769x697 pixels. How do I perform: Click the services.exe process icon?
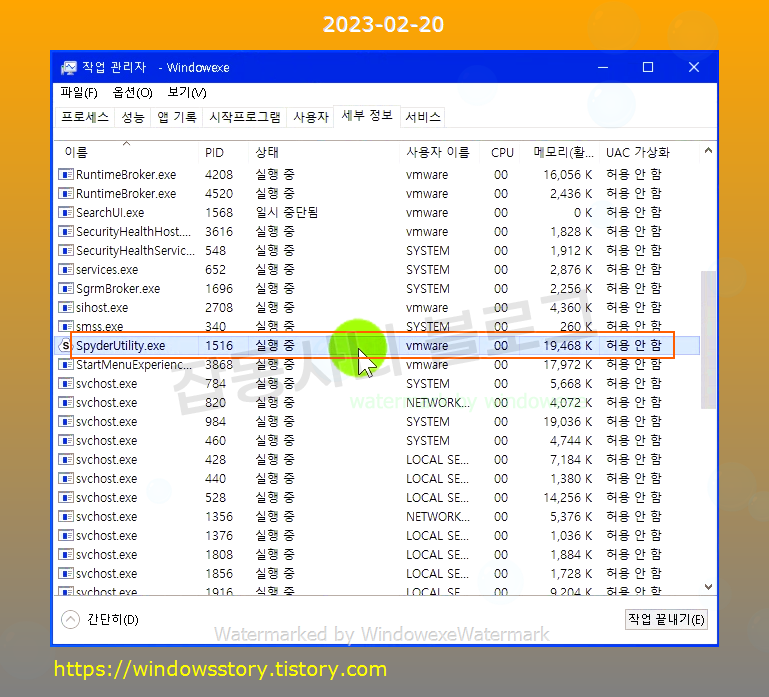(x=66, y=270)
